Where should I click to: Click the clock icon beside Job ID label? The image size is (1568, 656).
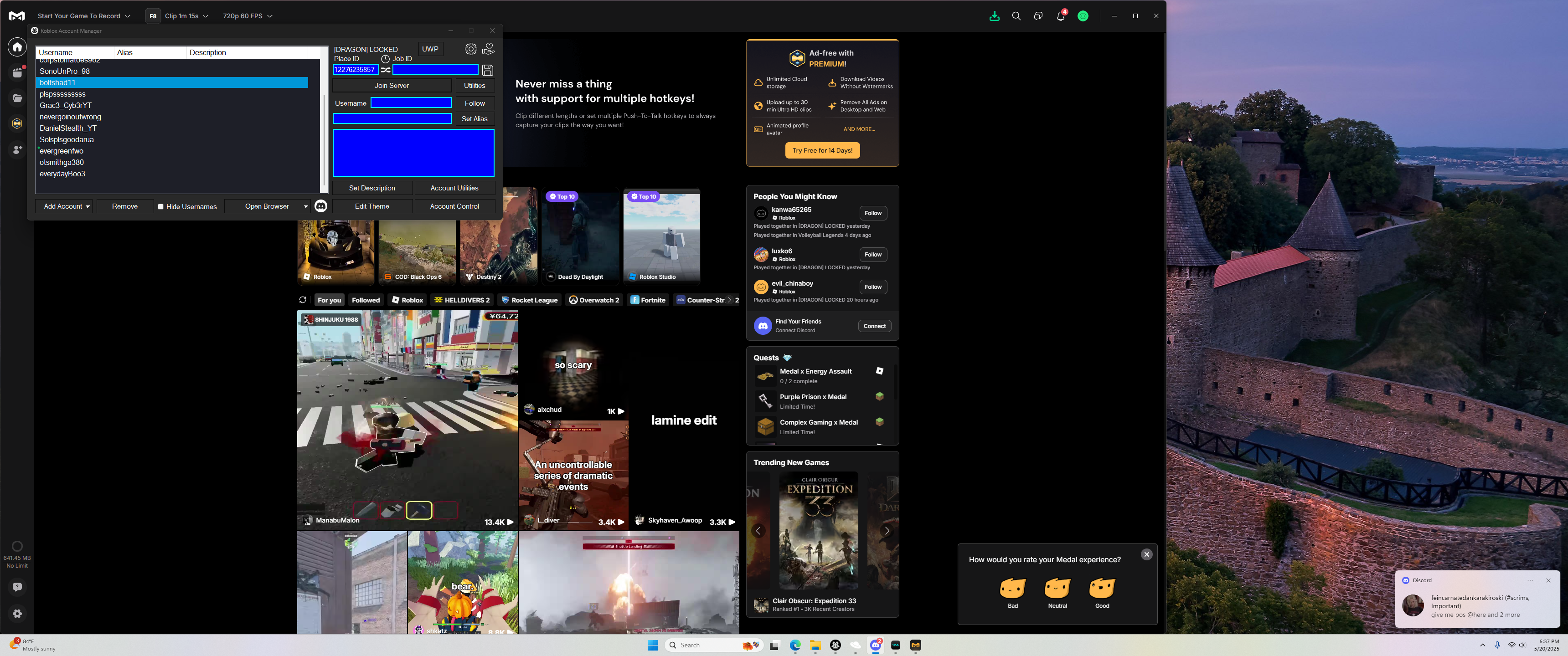tap(385, 59)
